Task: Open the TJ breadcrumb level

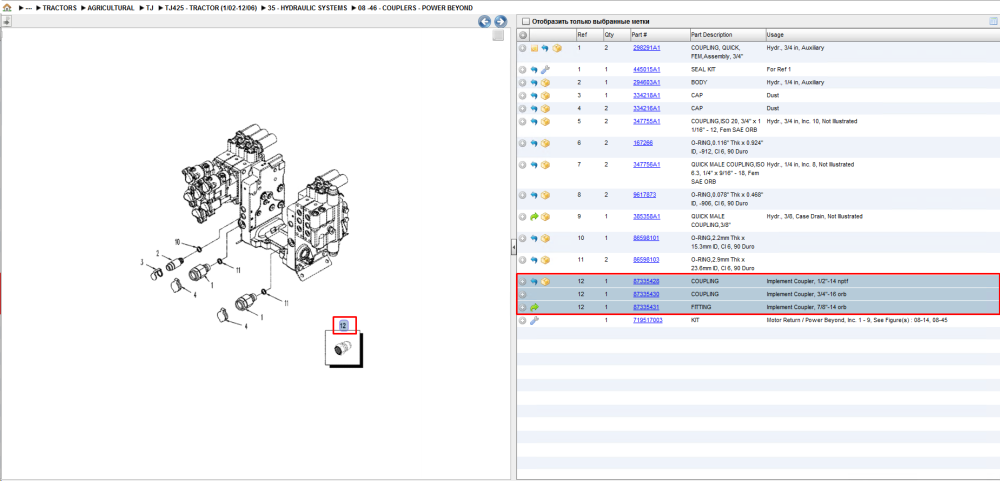Action: coord(150,8)
